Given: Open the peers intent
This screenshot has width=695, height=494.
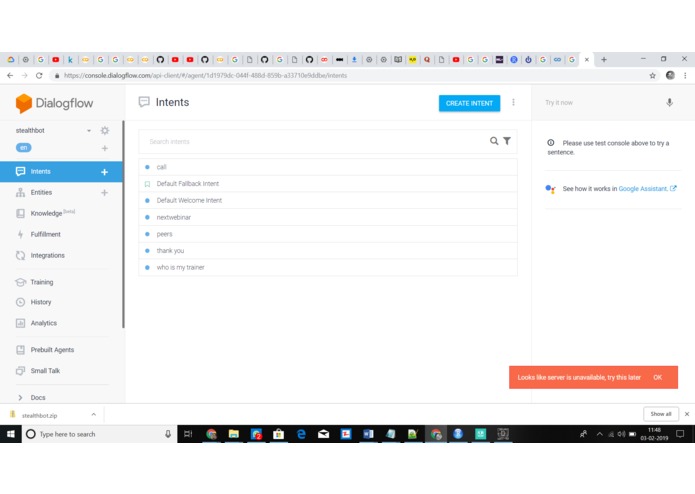Looking at the screenshot, I should click(x=328, y=234).
